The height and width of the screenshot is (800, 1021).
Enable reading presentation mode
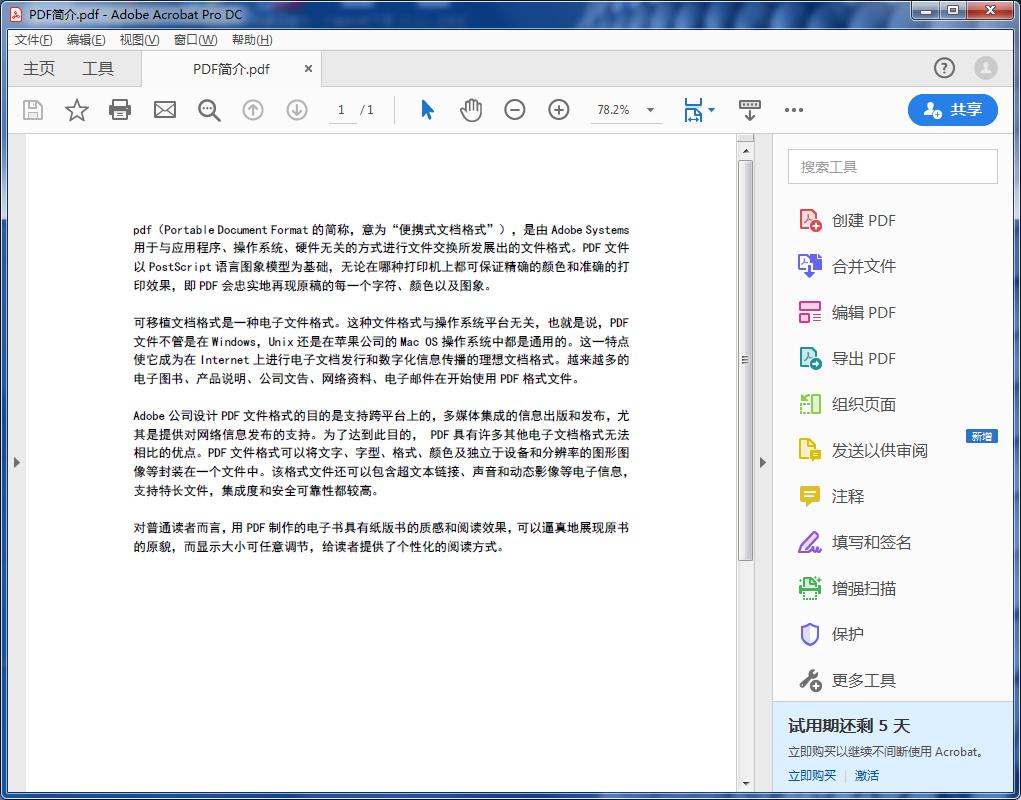click(749, 110)
